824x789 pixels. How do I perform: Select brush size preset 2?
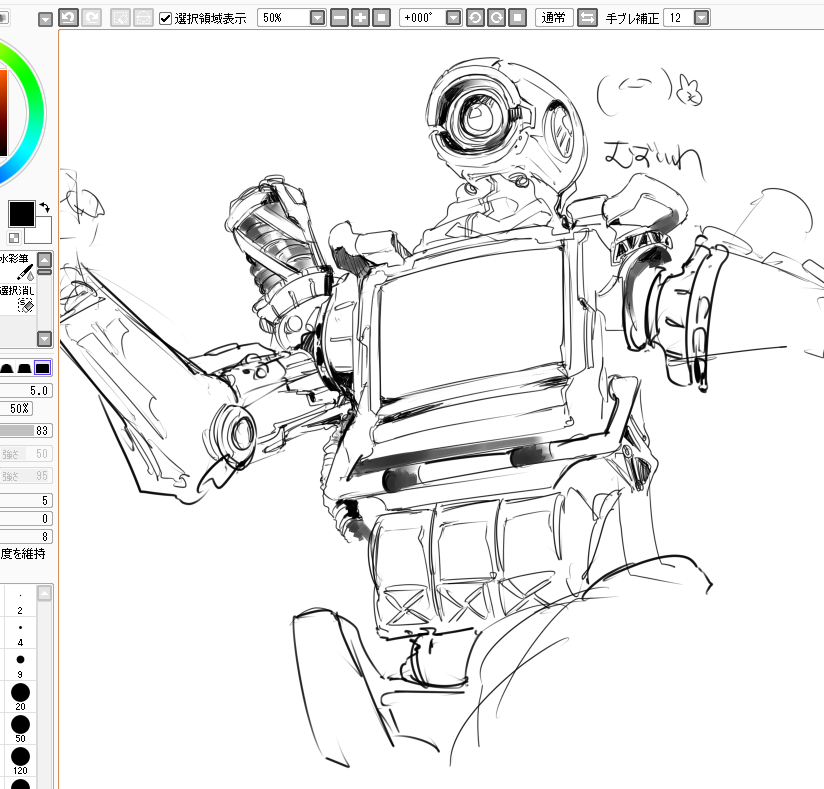pos(20,602)
